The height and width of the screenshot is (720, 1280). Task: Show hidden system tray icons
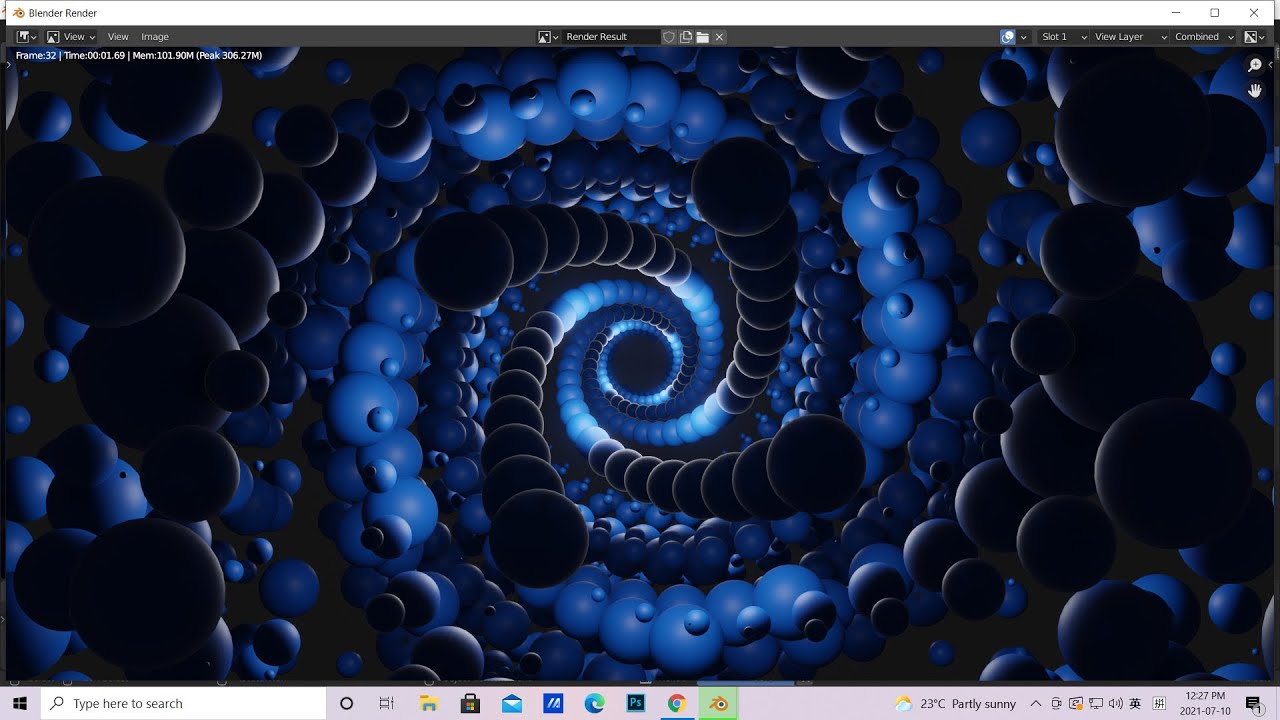tap(1035, 703)
